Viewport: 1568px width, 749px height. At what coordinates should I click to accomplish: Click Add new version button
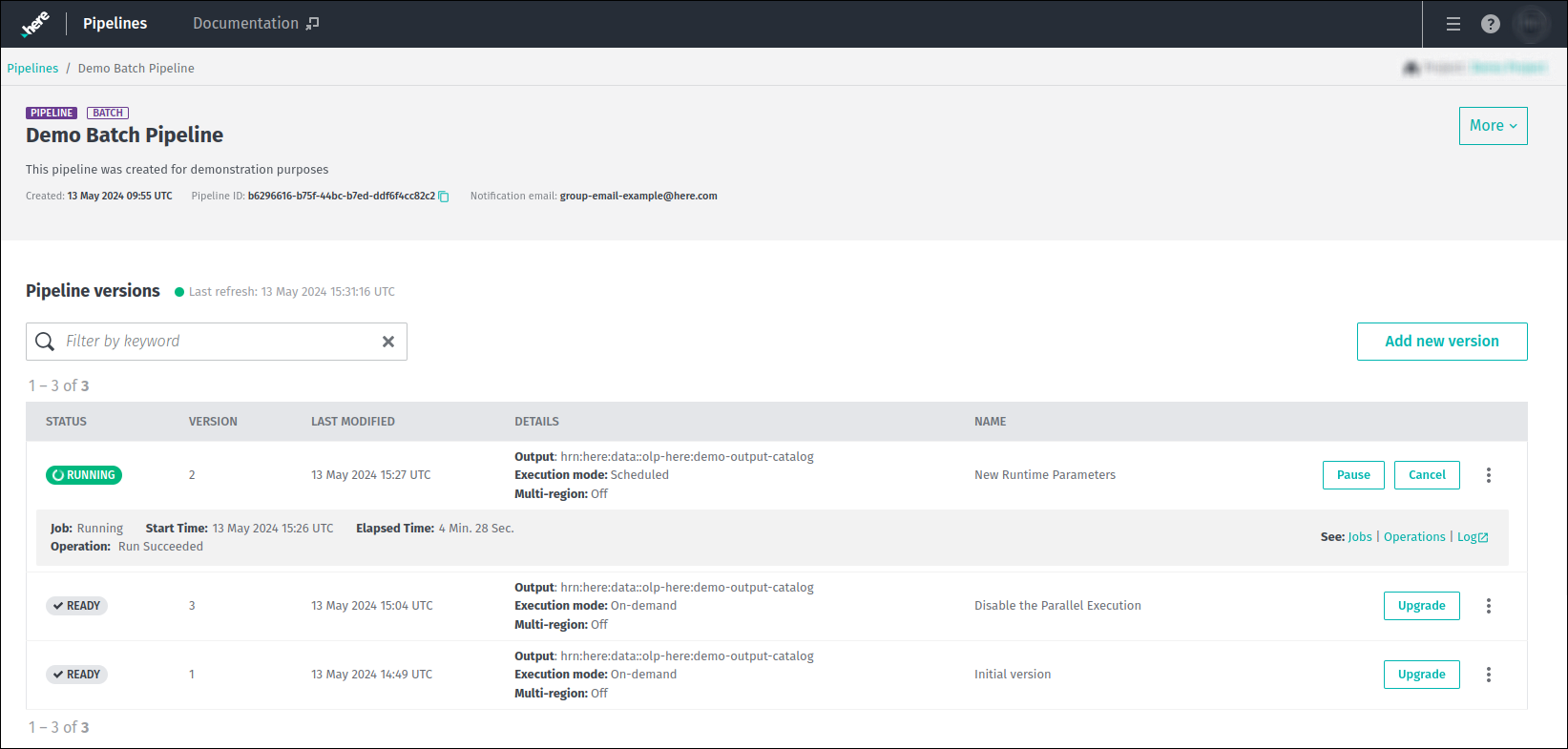[x=1442, y=342]
